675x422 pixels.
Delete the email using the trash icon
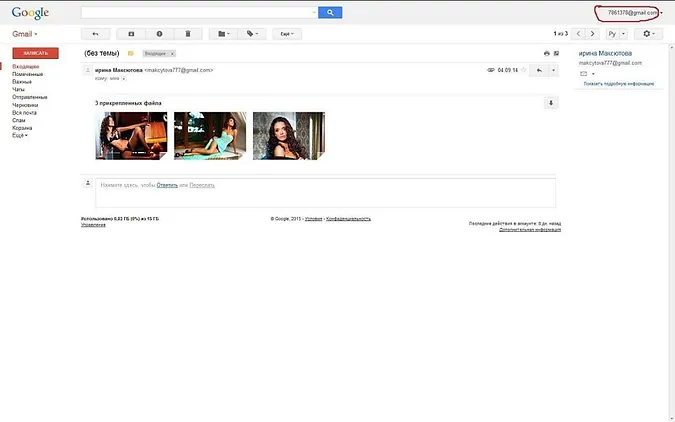click(x=188, y=34)
